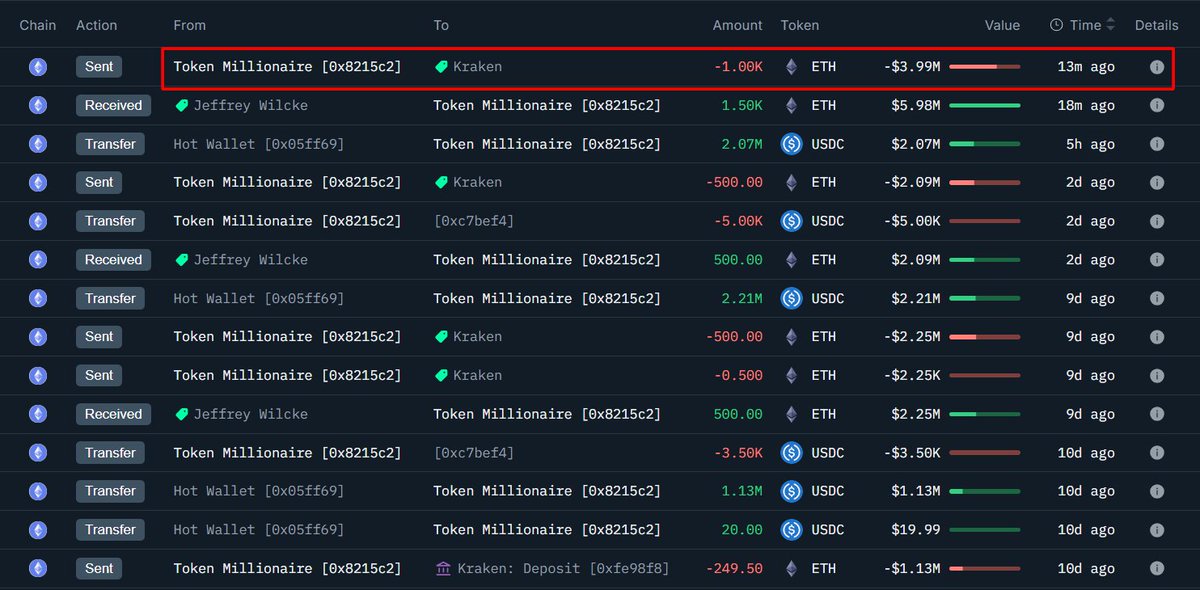Click the chain icon on the bottom Sent row
The image size is (1200, 590).
[37, 568]
